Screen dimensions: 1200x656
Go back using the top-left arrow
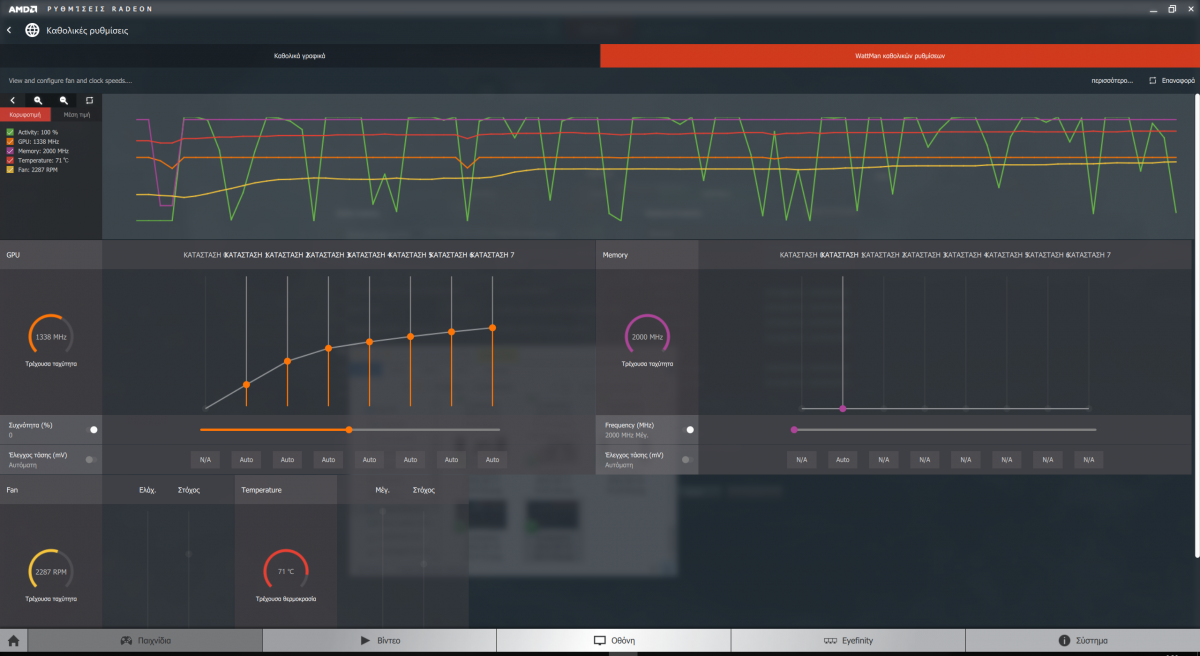click(x=9, y=30)
